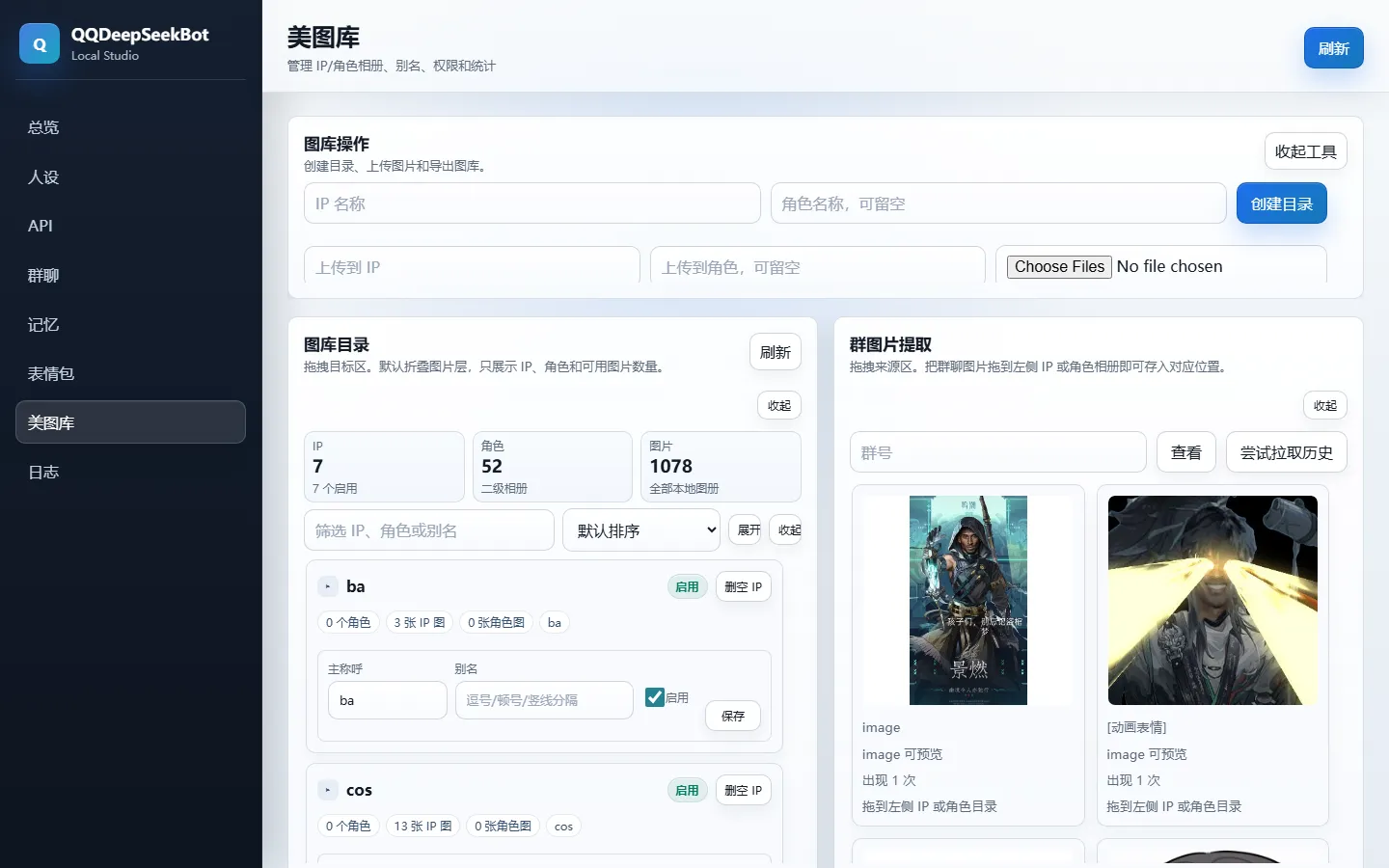1389x868 pixels.
Task: Click the 收起工具 button
Action: tap(1305, 151)
